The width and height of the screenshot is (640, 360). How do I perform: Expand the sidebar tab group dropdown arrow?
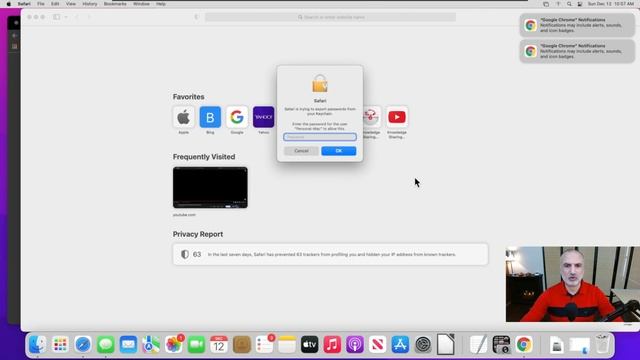(66, 17)
